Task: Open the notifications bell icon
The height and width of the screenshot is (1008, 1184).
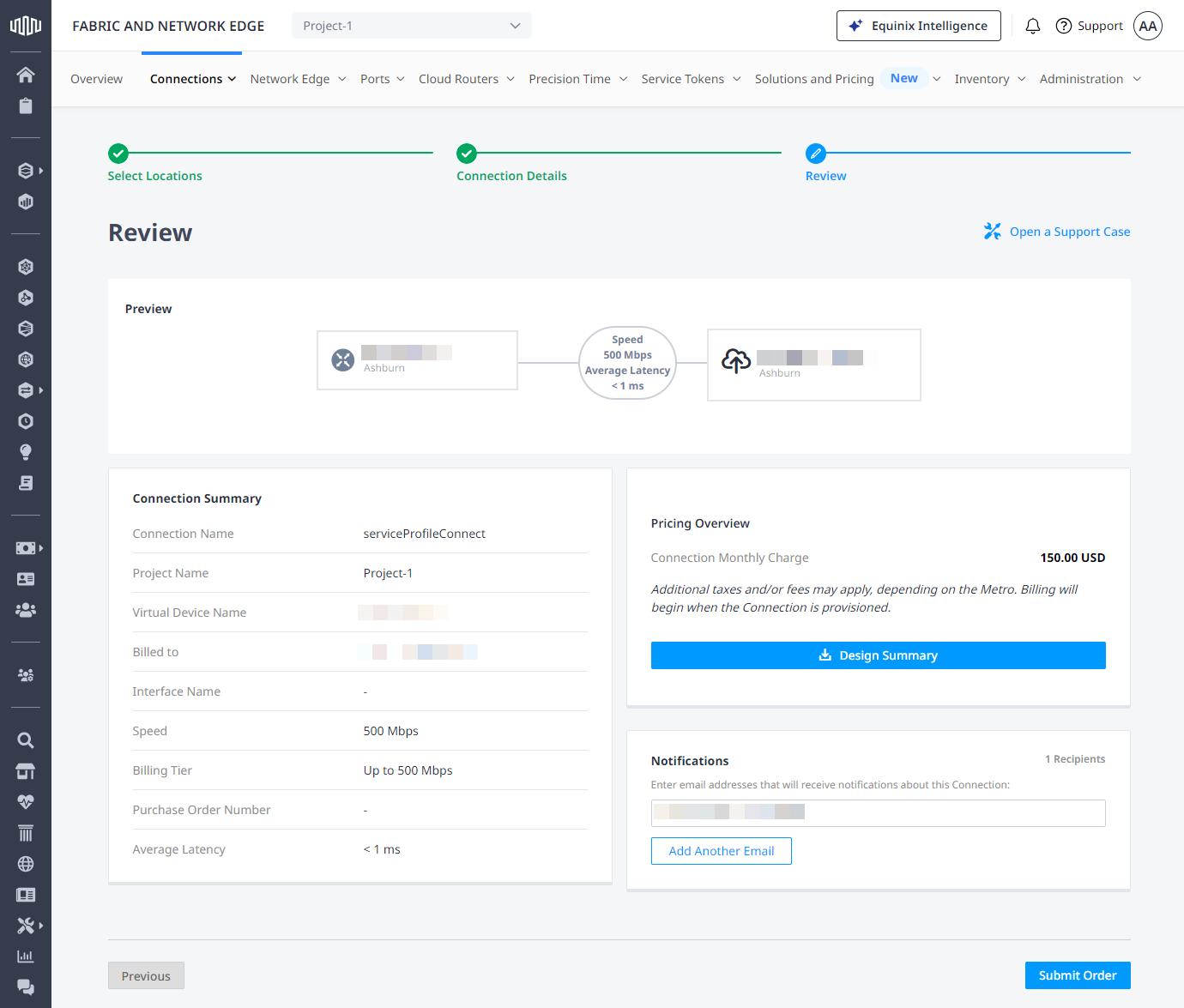Action: (1033, 26)
